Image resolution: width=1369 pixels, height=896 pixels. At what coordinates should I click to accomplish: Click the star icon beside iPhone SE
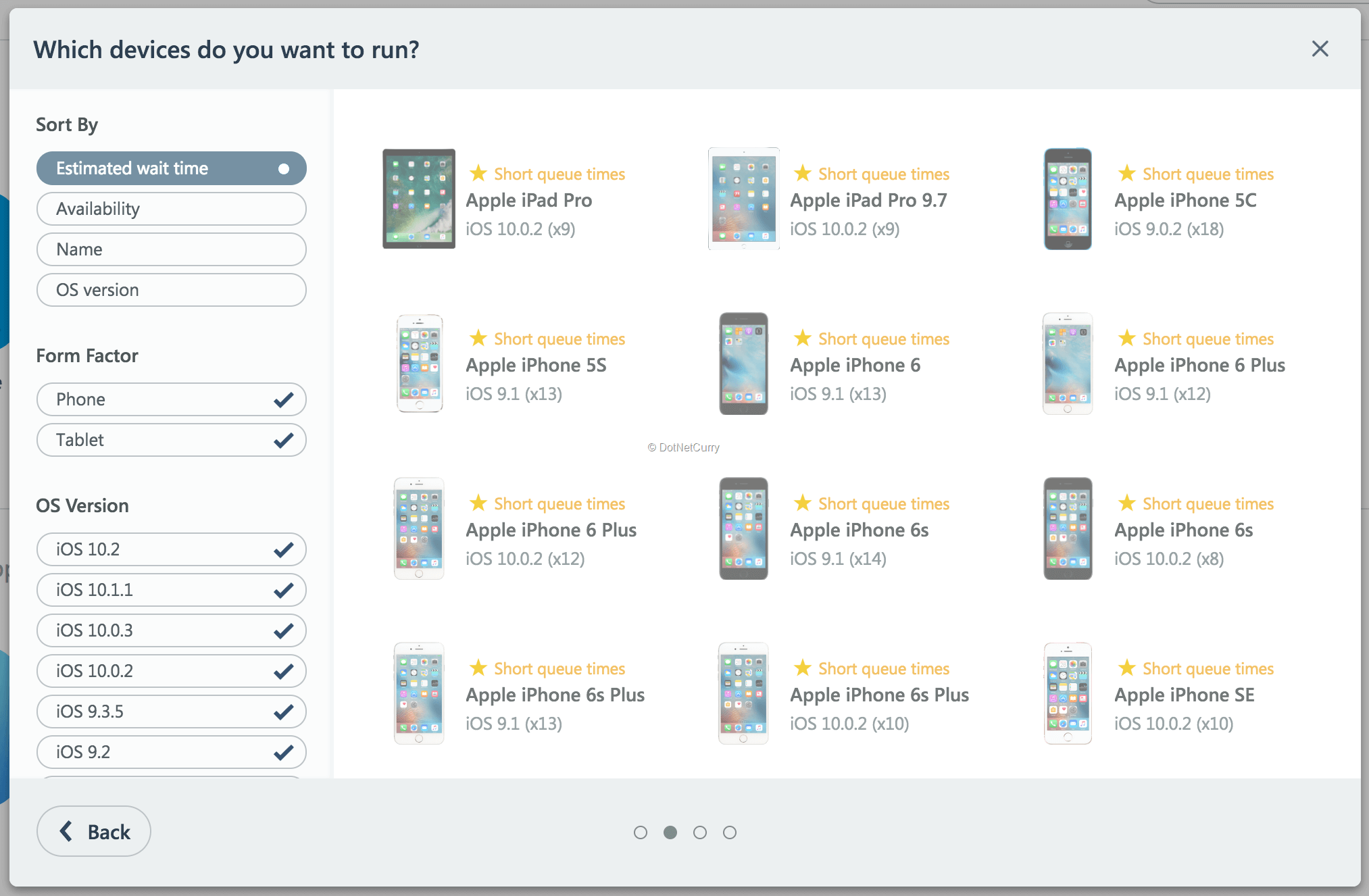pyautogui.click(x=1127, y=668)
